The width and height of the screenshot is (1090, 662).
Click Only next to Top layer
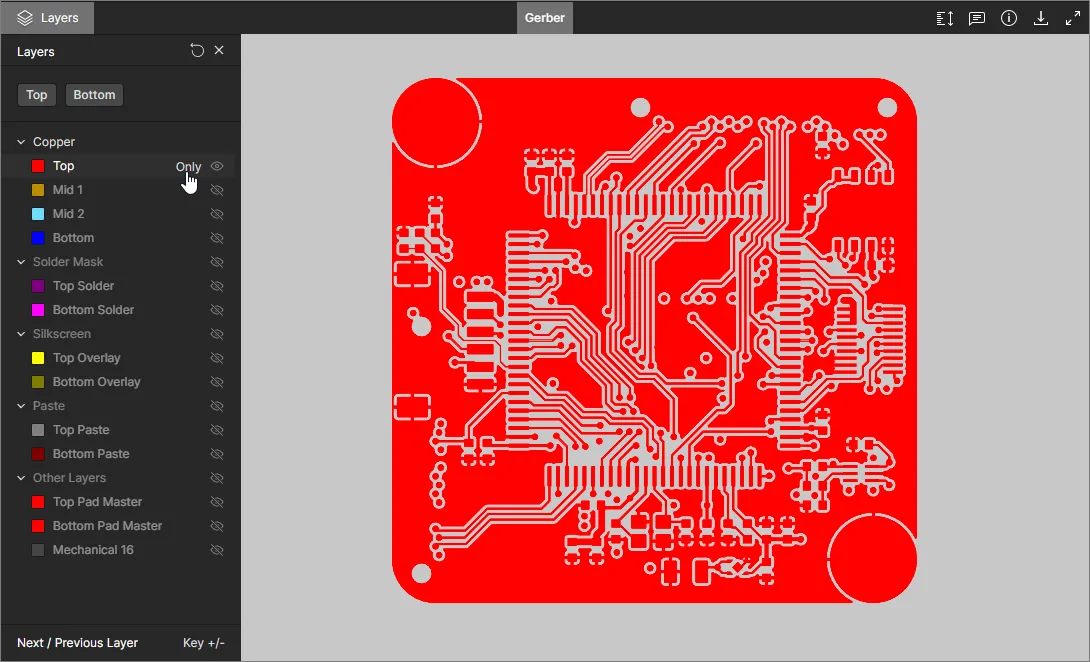point(188,166)
